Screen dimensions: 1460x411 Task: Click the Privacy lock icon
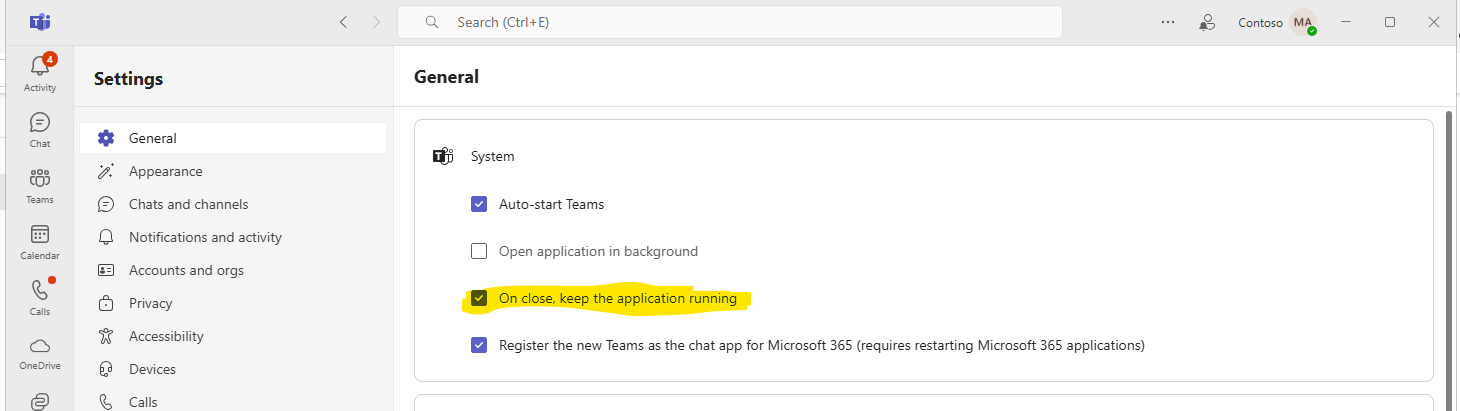[x=106, y=303]
